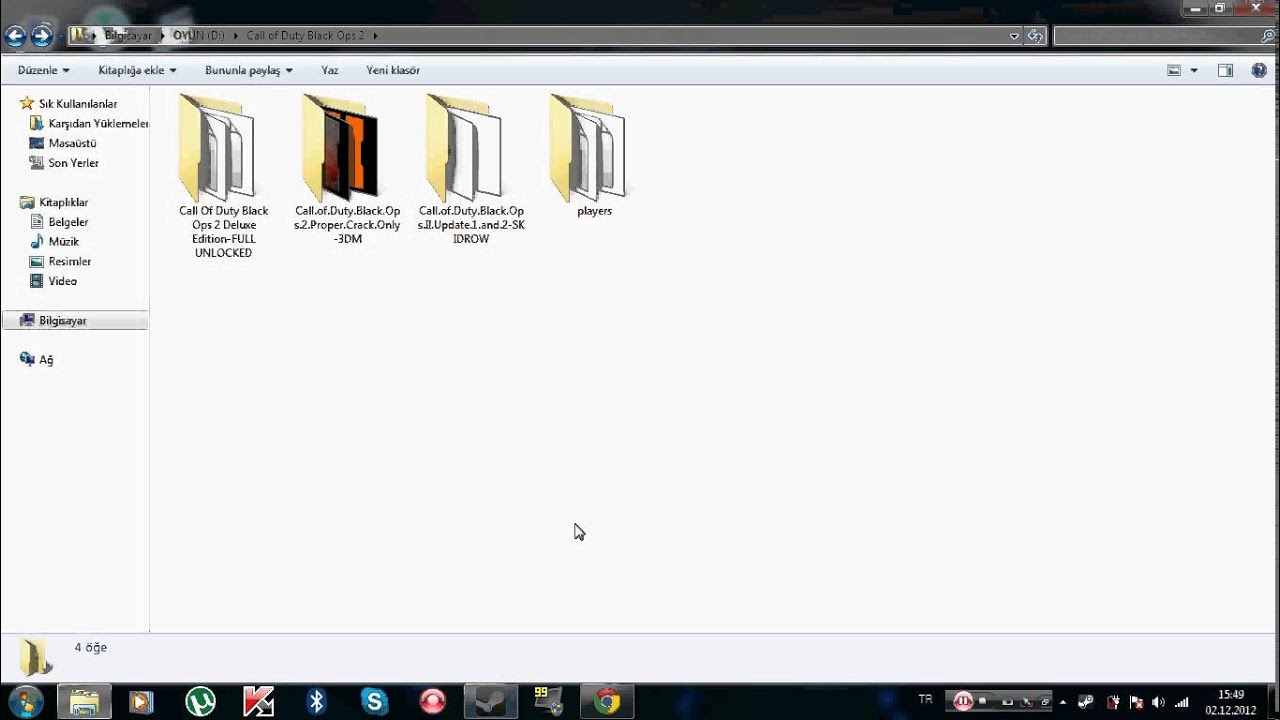1280x720 pixels.
Task: Open Help with the question mark icon
Action: [1258, 70]
